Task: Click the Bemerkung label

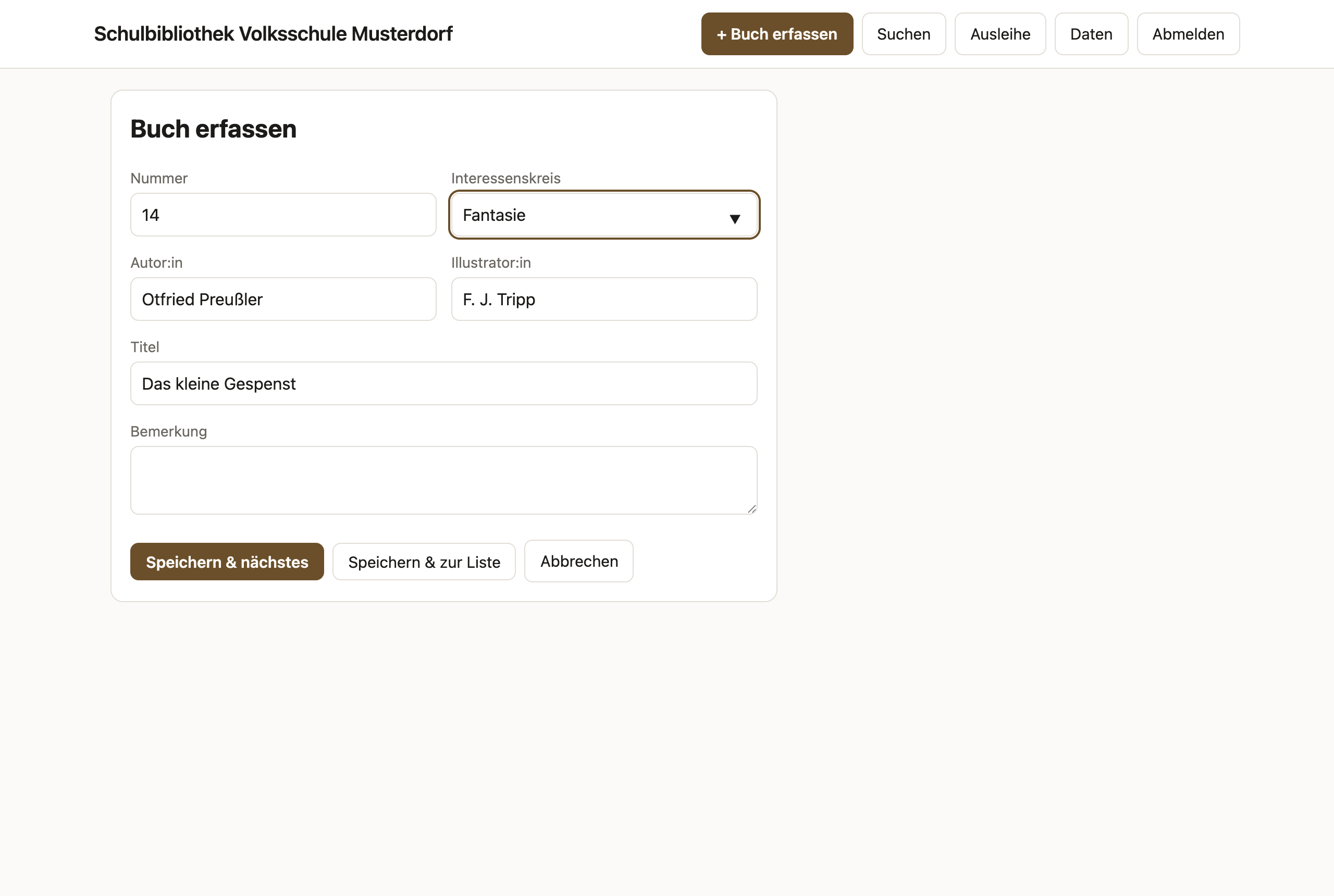Action: pyautogui.click(x=169, y=431)
